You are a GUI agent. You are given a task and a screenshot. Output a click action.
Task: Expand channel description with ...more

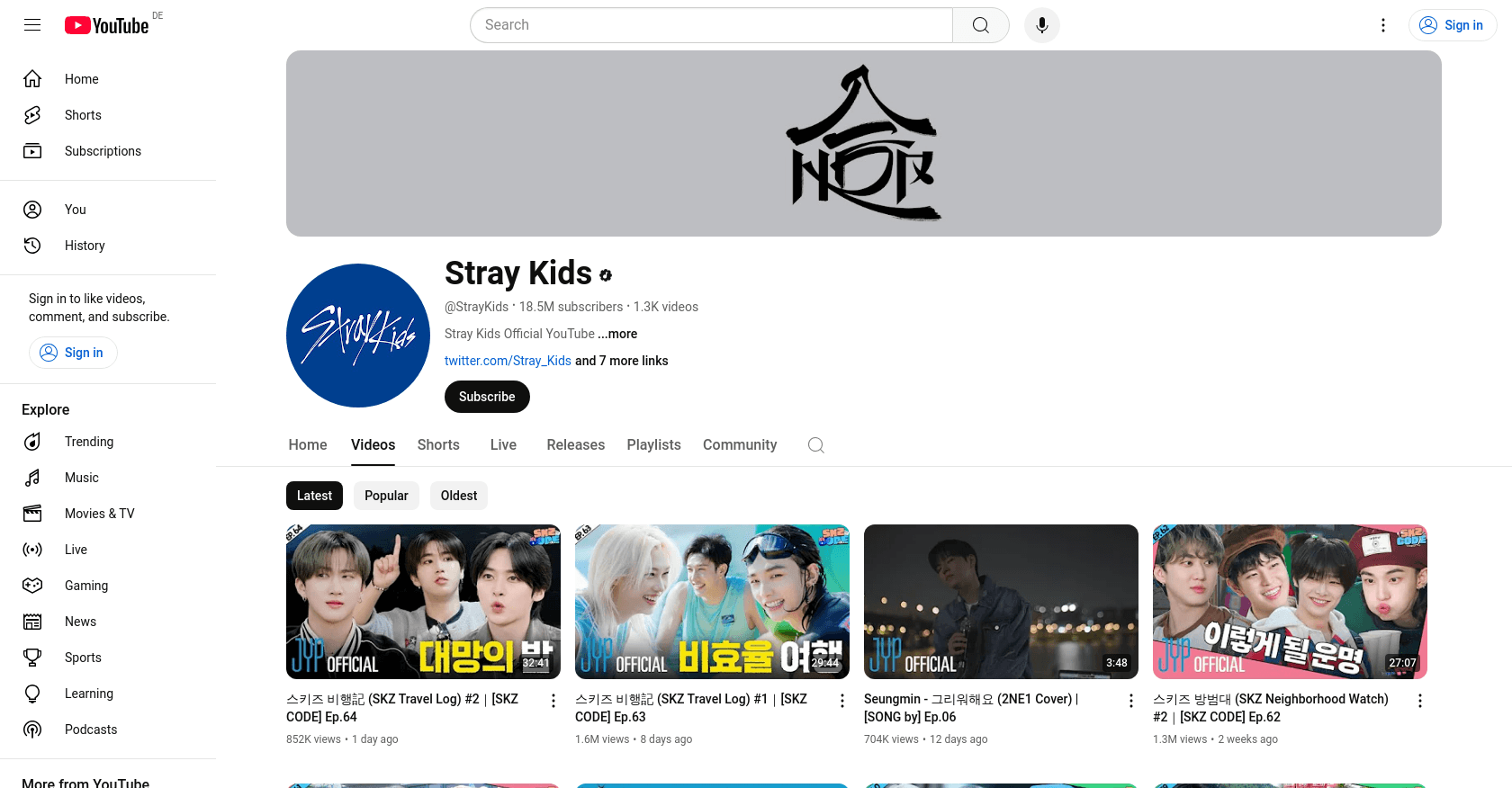[x=617, y=334]
